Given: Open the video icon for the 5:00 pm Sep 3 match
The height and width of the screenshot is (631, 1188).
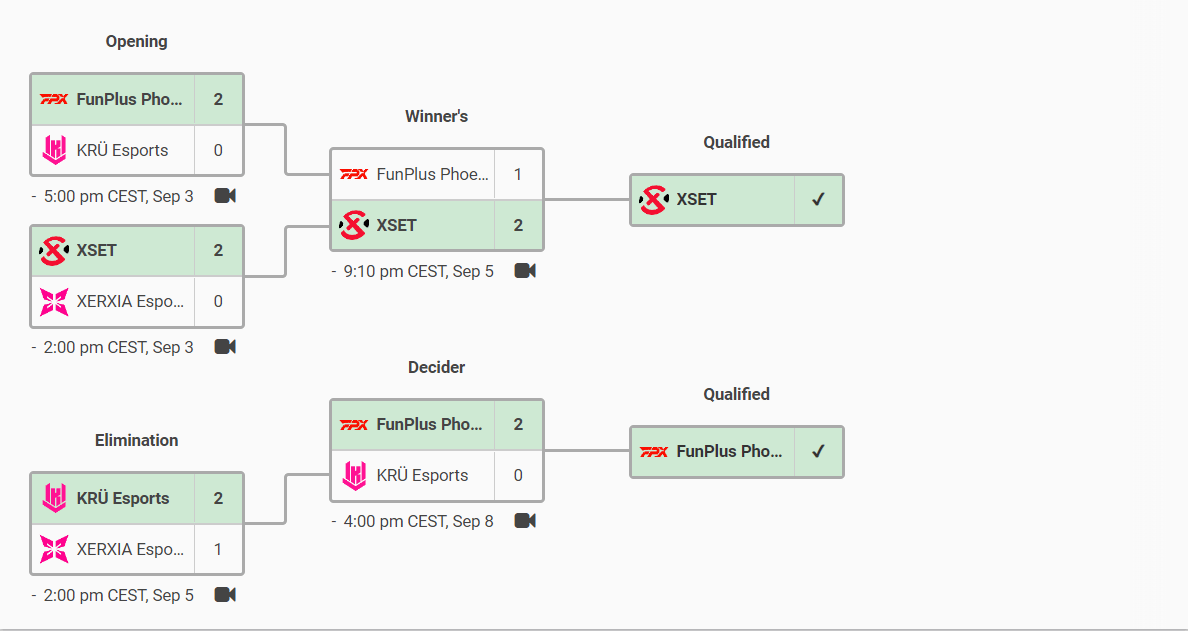Looking at the screenshot, I should pyautogui.click(x=225, y=196).
